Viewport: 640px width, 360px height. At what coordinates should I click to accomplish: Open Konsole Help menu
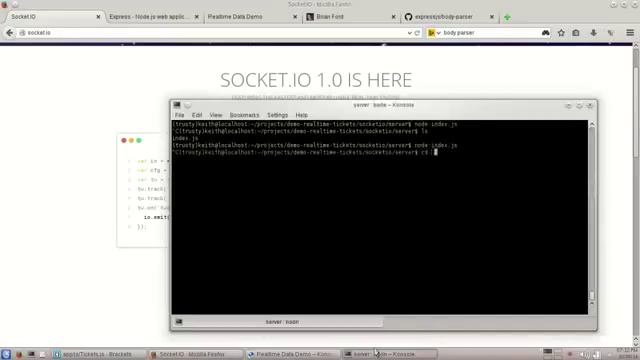[x=301, y=115]
